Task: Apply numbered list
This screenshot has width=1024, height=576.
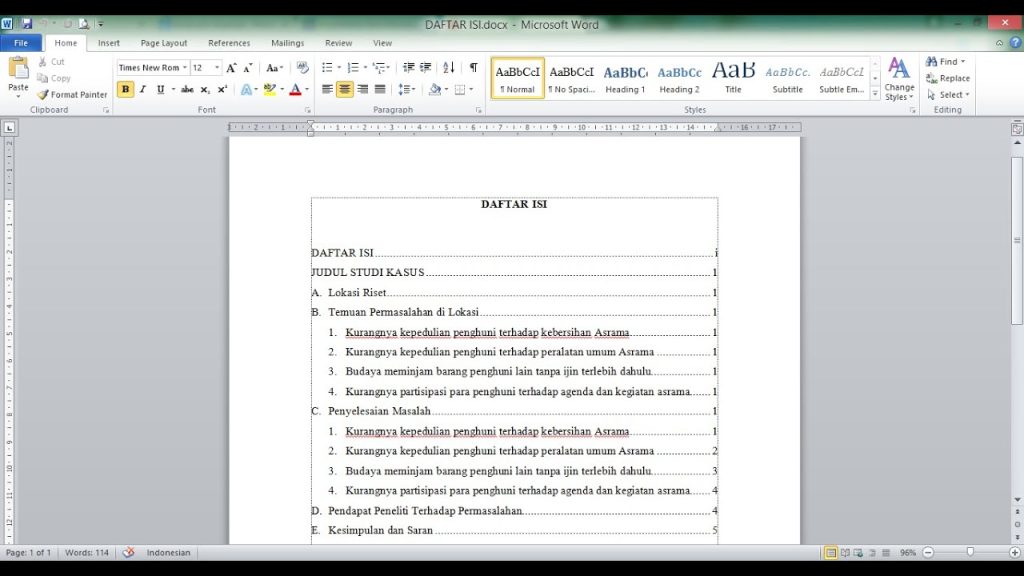Action: pos(353,67)
